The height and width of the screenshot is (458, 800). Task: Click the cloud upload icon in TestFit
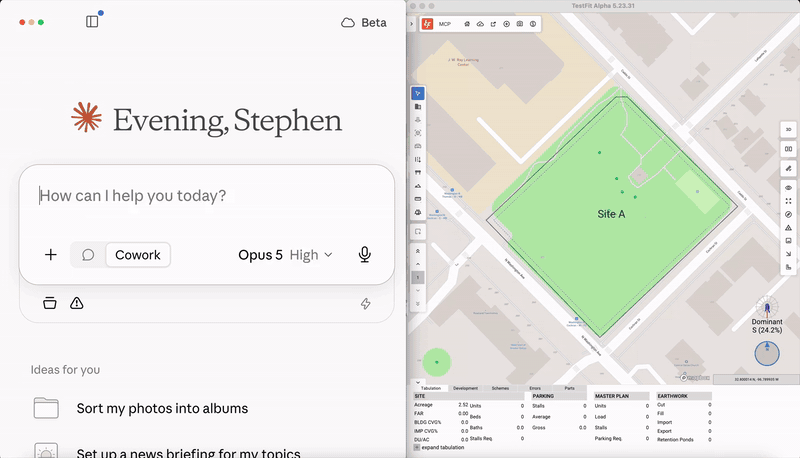[x=480, y=24]
